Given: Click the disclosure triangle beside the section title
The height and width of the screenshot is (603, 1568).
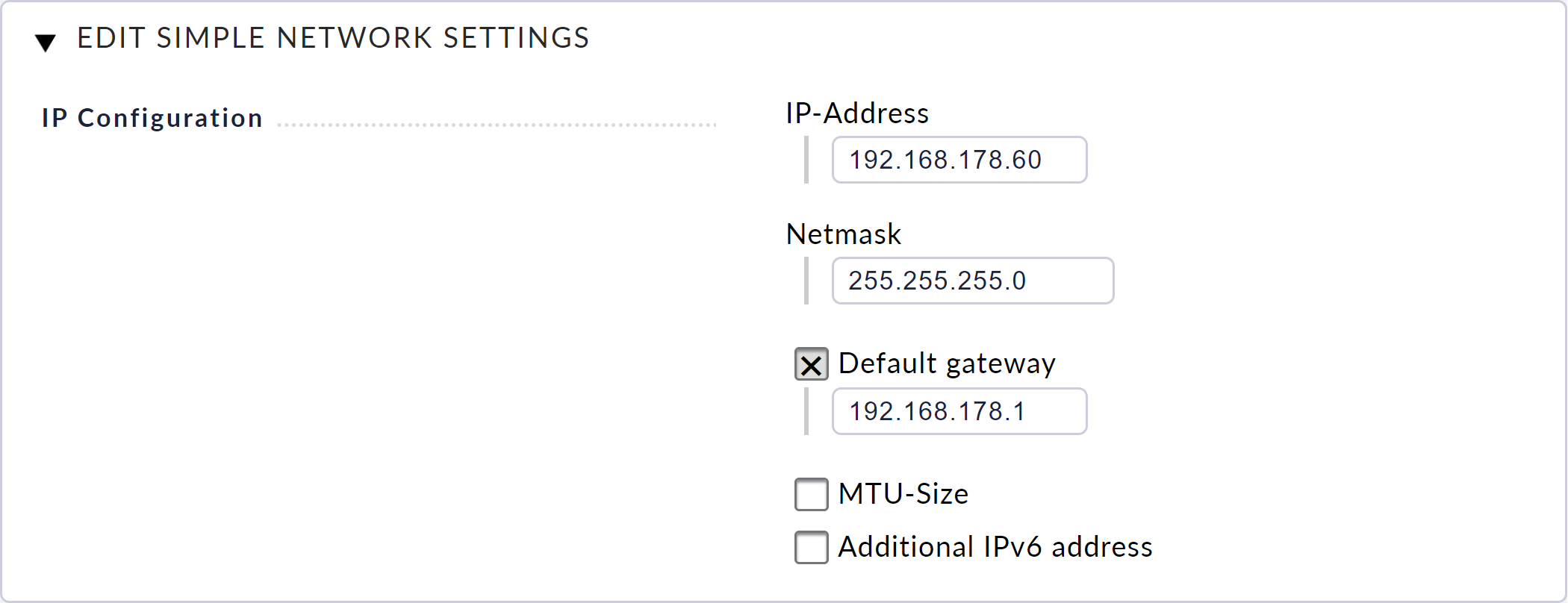Looking at the screenshot, I should (x=46, y=39).
